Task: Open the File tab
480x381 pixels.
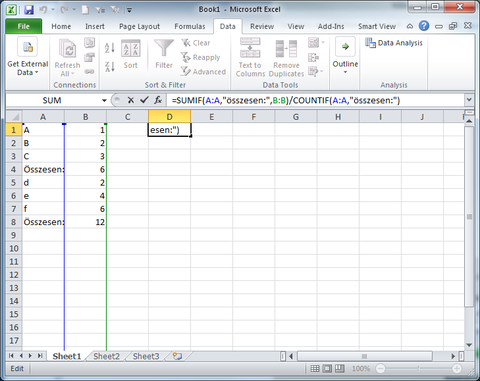Action: pos(24,26)
